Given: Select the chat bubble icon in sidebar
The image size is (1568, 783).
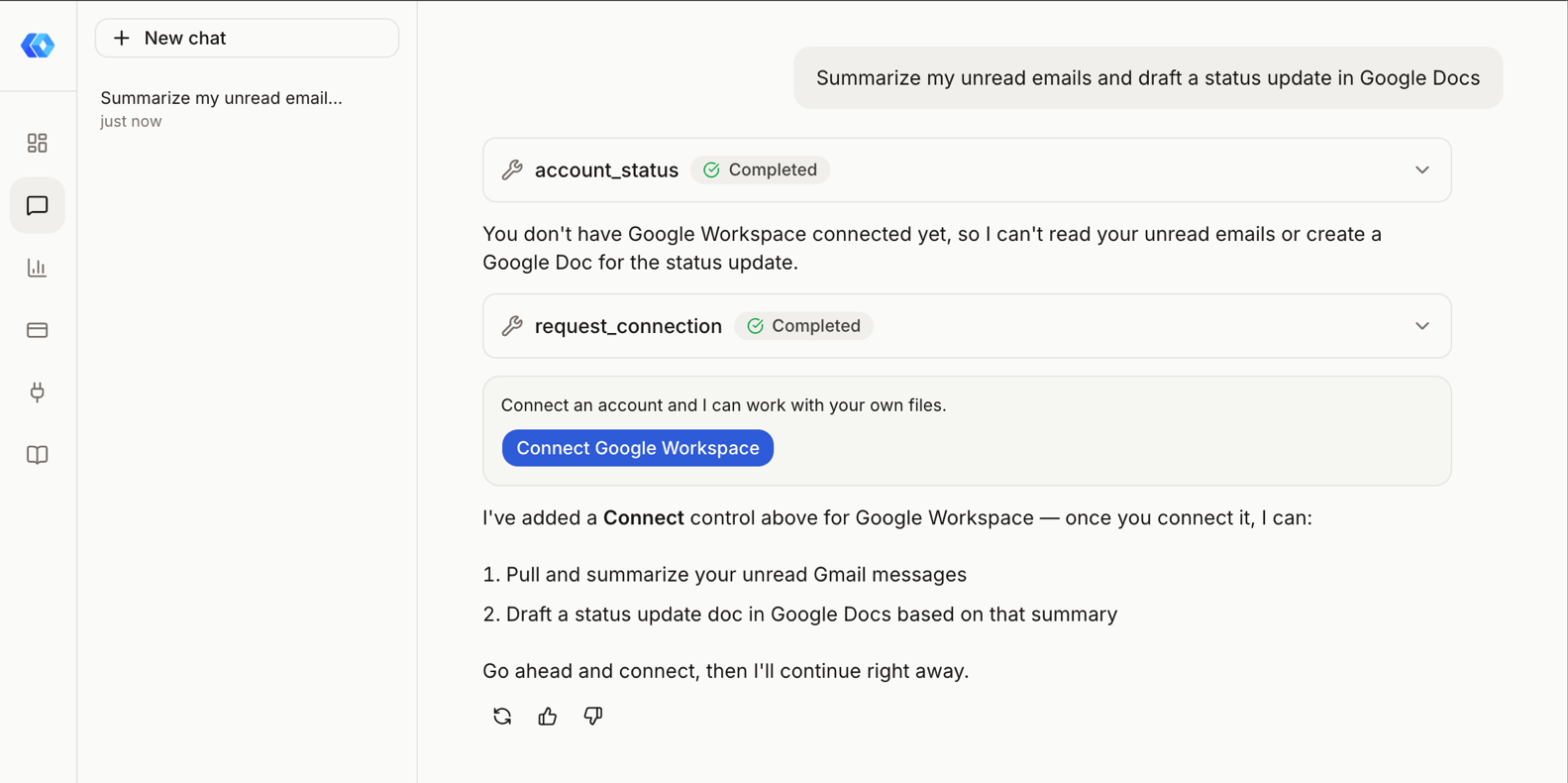Looking at the screenshot, I should coord(38,205).
